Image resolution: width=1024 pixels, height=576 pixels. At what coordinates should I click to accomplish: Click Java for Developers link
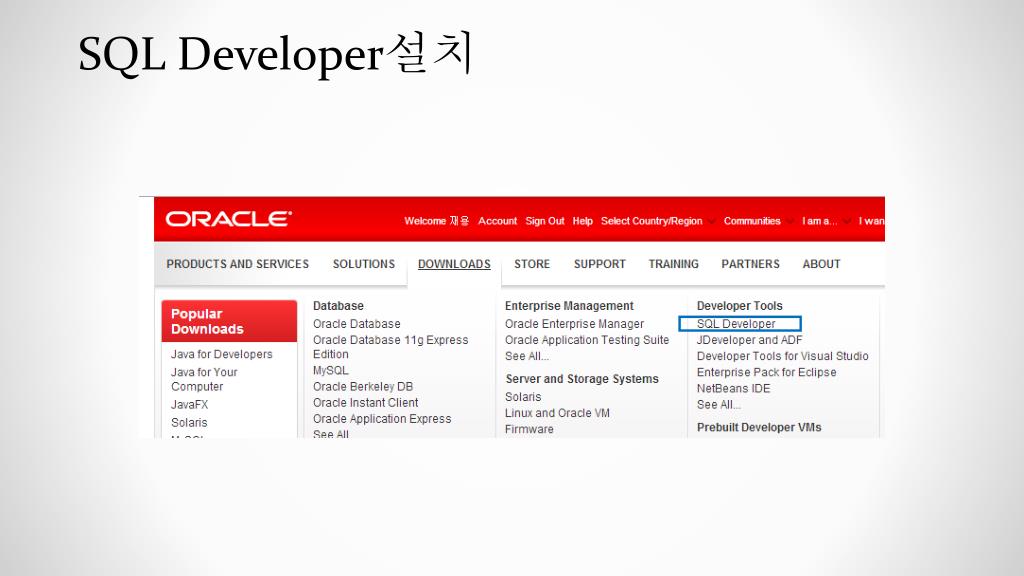[221, 354]
